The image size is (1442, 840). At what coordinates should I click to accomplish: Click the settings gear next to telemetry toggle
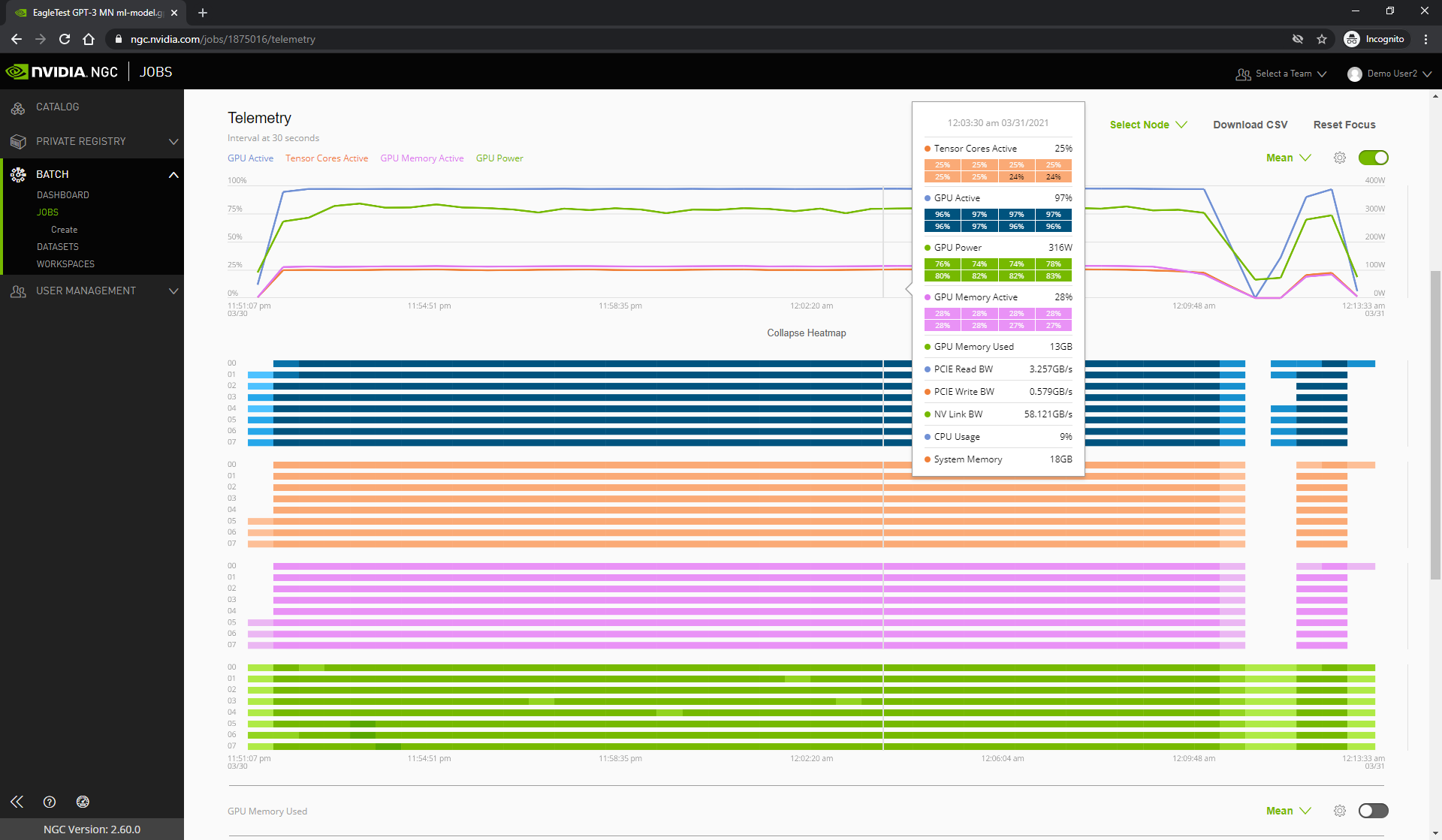click(1339, 158)
